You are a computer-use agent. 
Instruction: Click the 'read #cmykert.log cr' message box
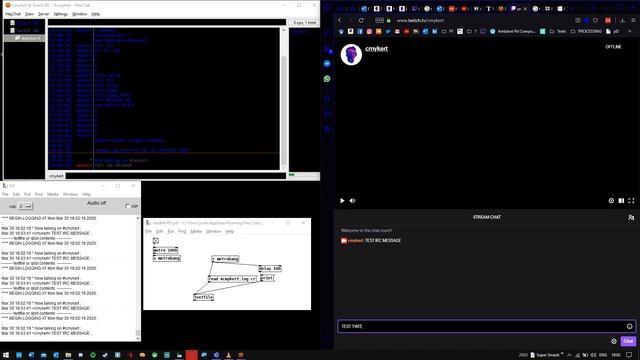(233, 279)
